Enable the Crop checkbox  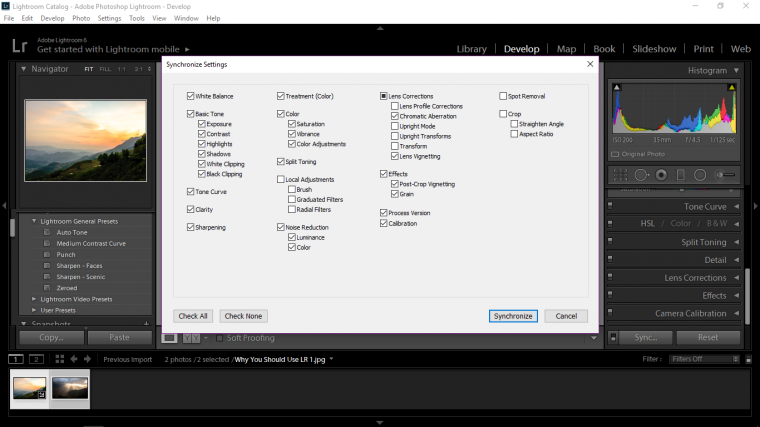point(503,114)
